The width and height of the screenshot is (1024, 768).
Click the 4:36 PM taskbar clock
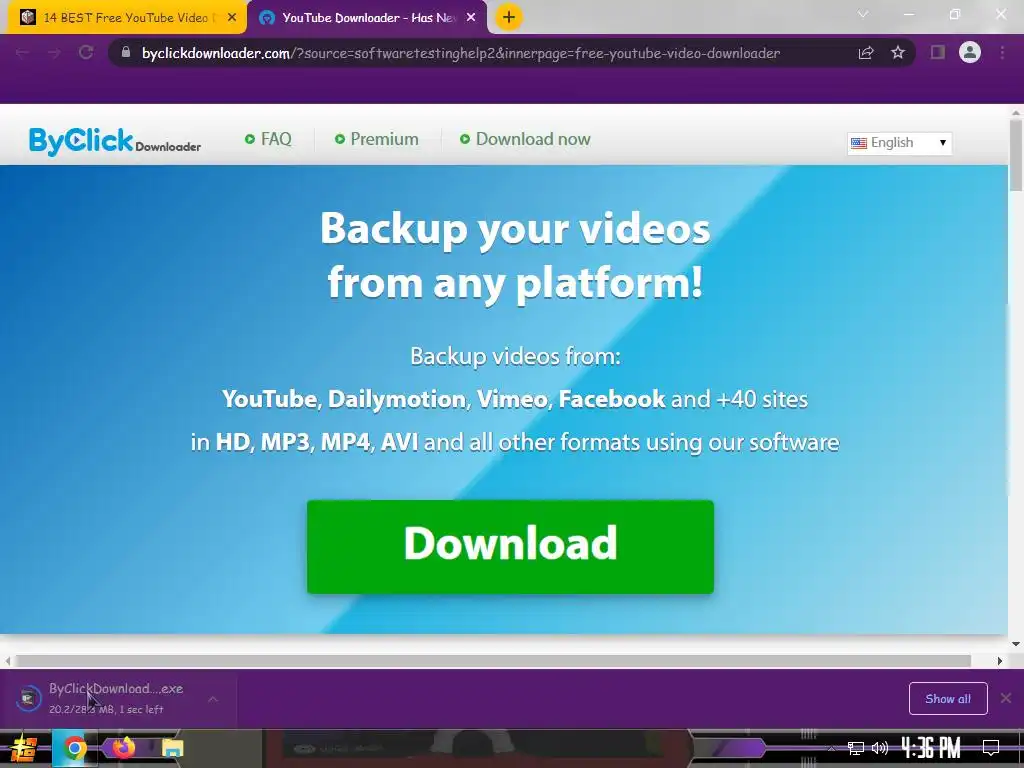coord(931,747)
